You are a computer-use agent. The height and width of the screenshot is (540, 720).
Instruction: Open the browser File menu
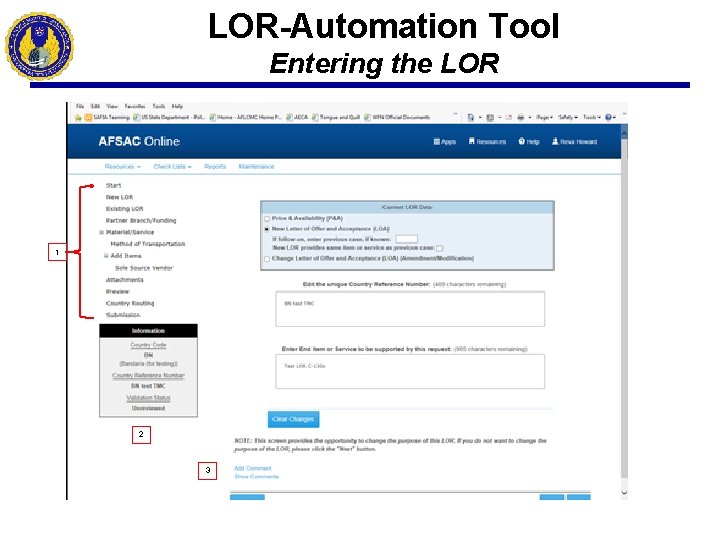tap(80, 106)
